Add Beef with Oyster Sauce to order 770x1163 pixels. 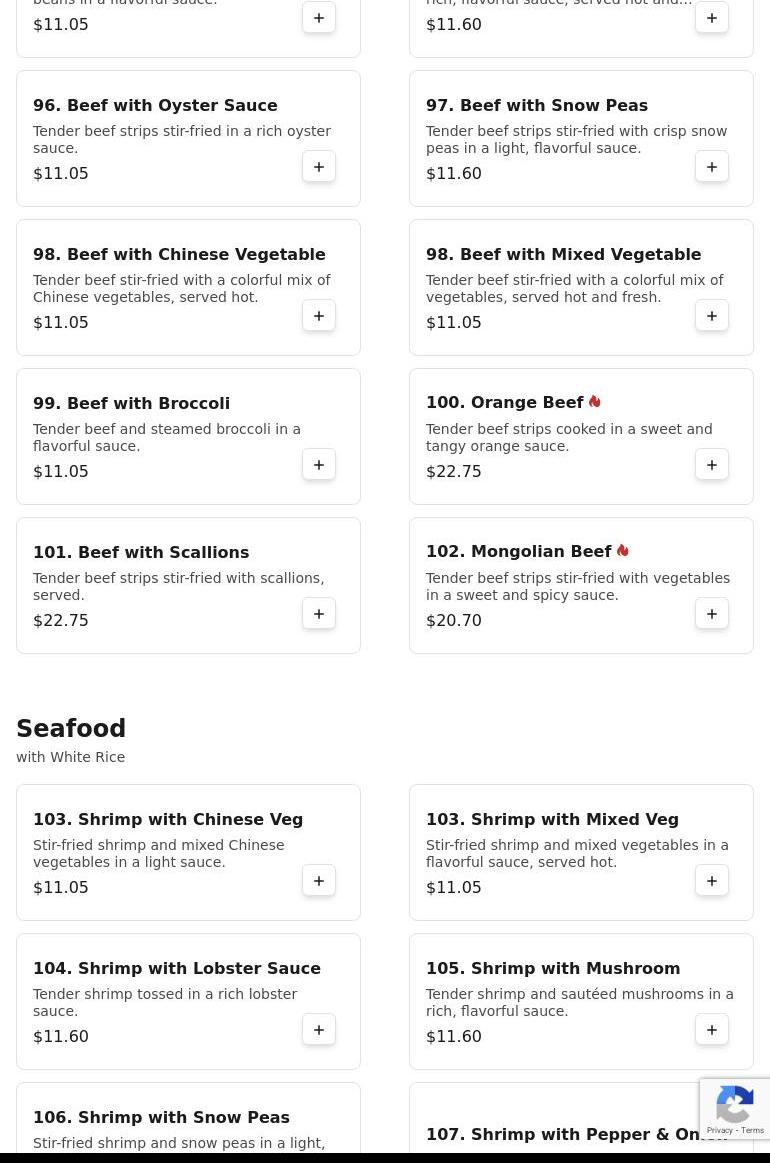(319, 167)
